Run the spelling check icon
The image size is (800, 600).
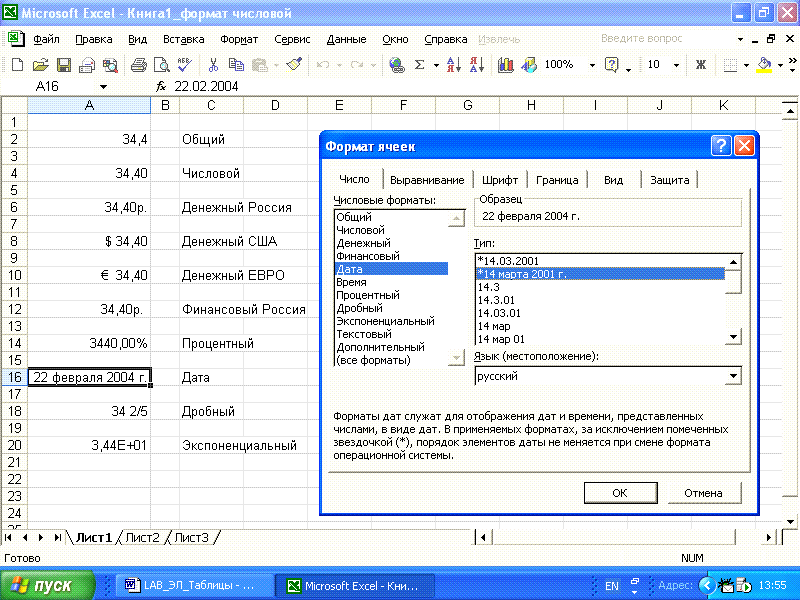[x=185, y=65]
